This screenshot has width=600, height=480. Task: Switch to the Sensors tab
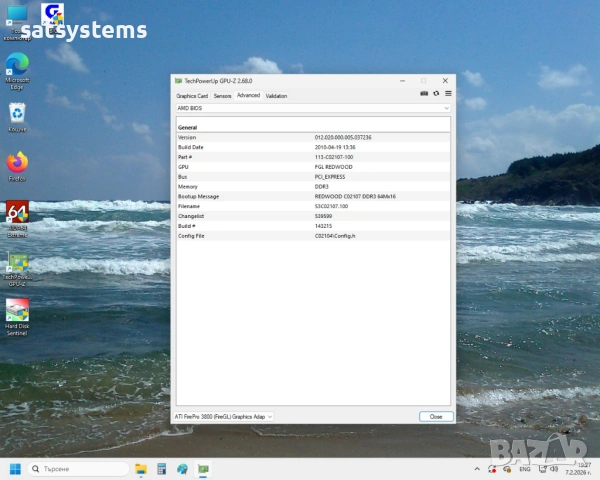222,96
